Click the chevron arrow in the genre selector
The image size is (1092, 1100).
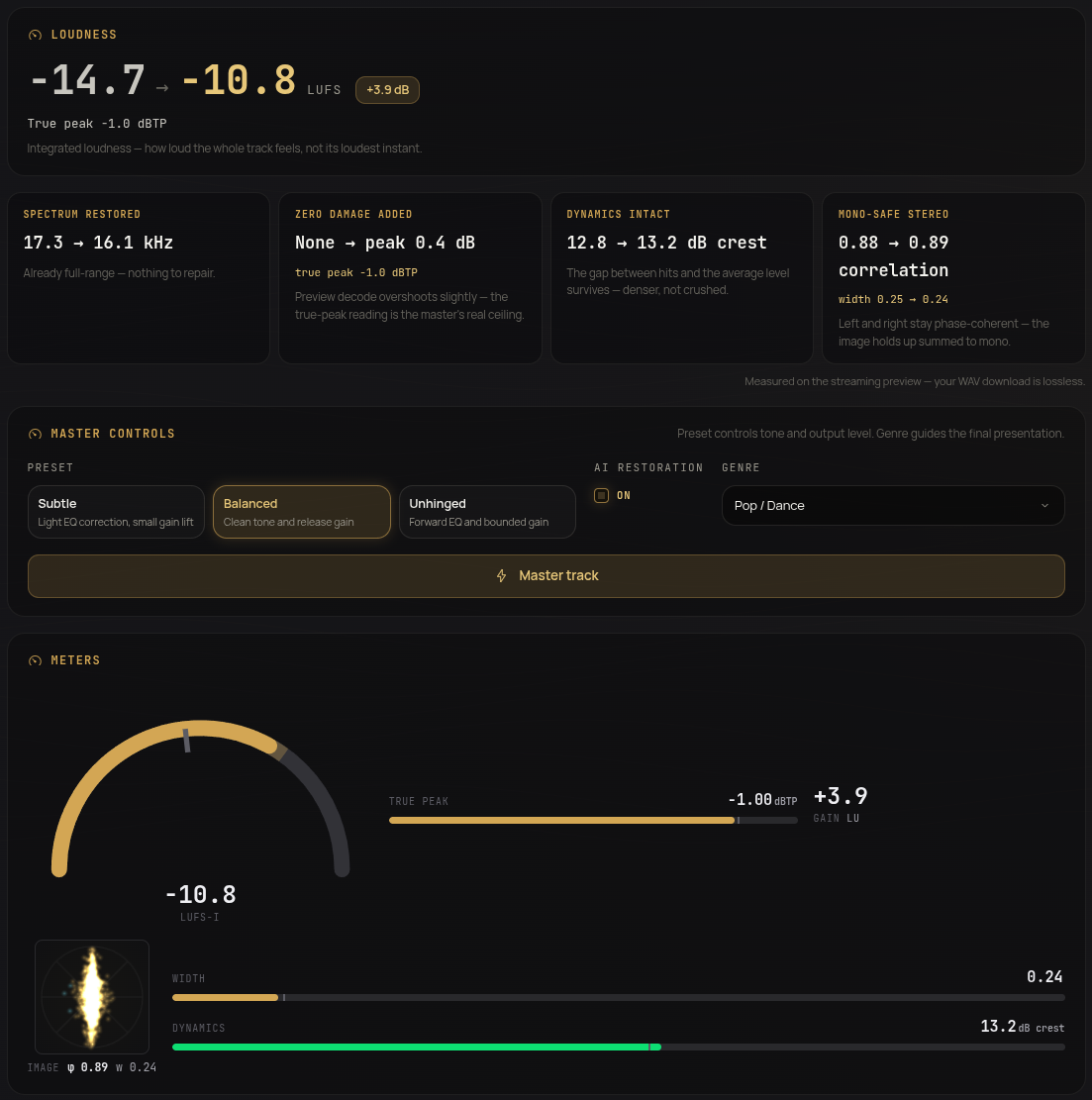coord(1044,505)
